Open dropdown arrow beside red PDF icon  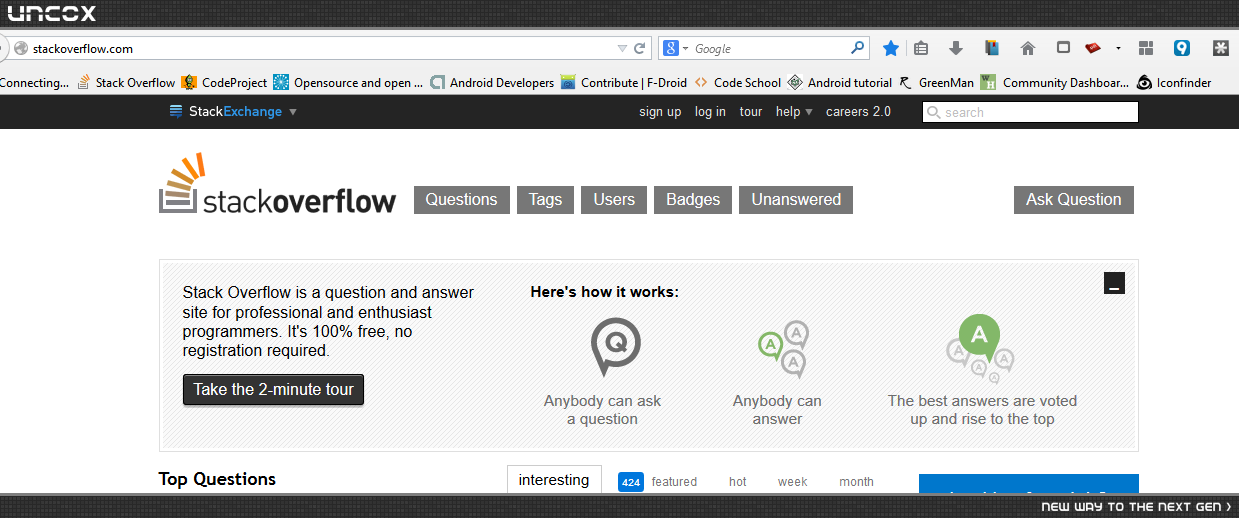click(x=1118, y=48)
